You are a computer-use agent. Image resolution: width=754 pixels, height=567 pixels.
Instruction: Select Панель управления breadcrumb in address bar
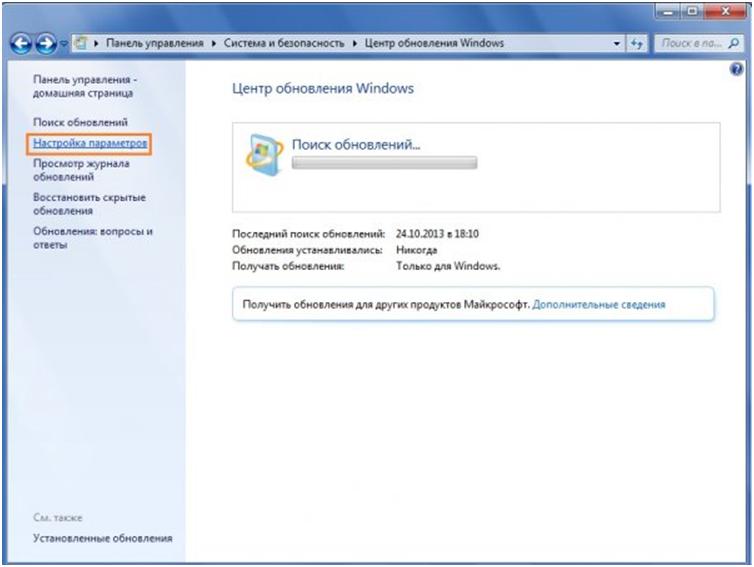(x=154, y=43)
